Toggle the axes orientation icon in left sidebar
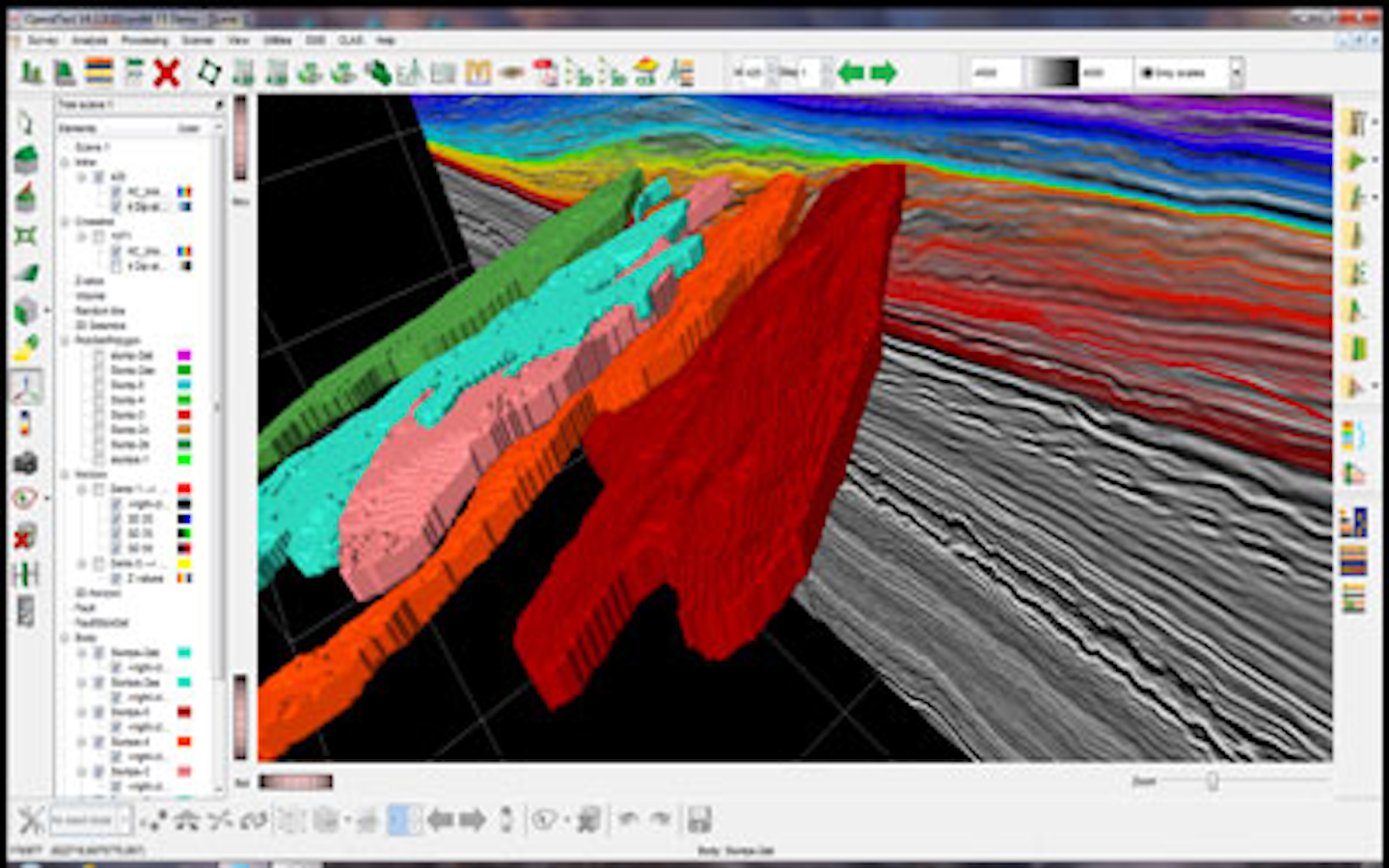 (26, 387)
